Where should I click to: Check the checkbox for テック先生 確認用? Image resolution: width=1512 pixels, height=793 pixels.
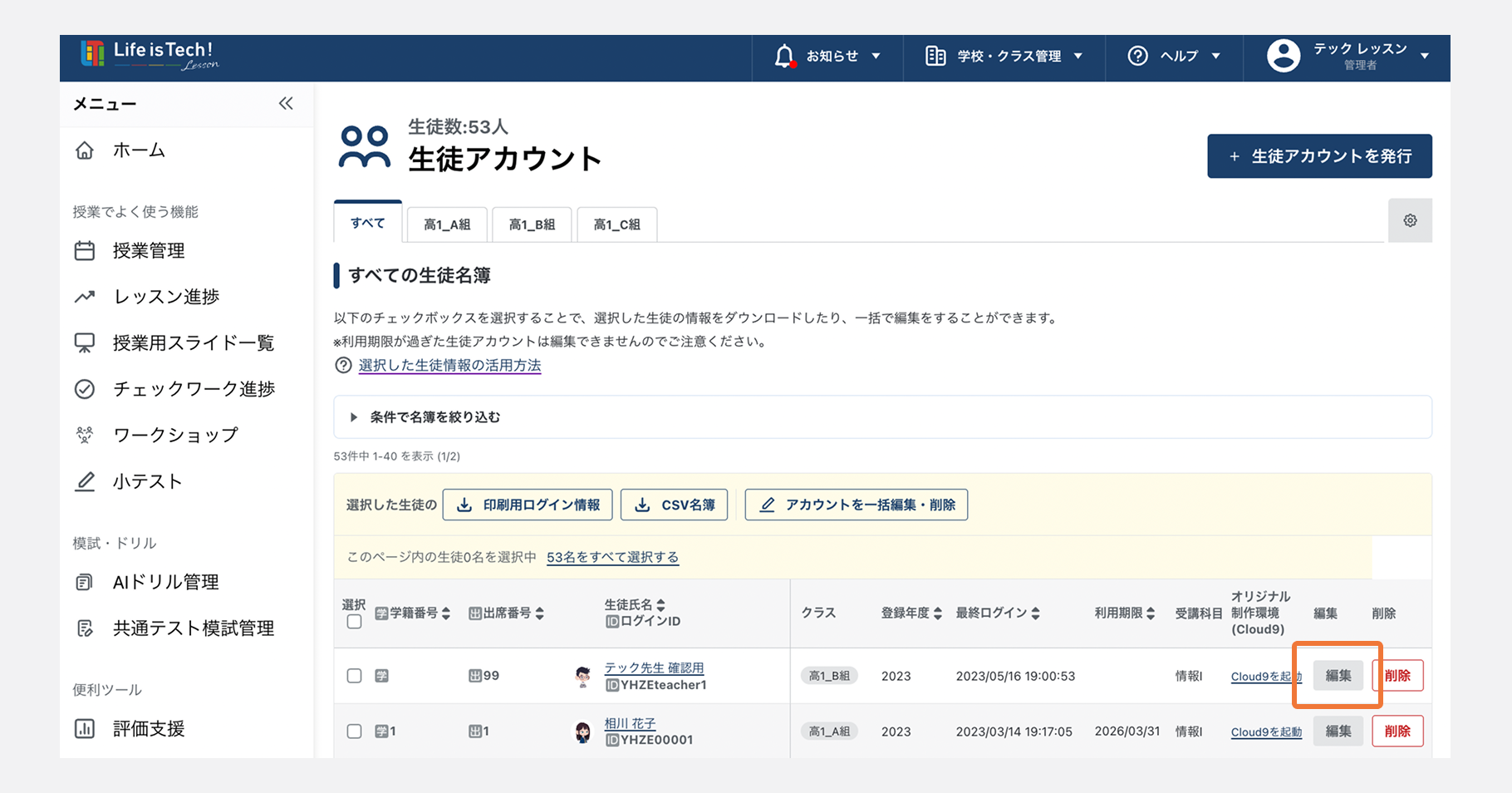[x=354, y=676]
